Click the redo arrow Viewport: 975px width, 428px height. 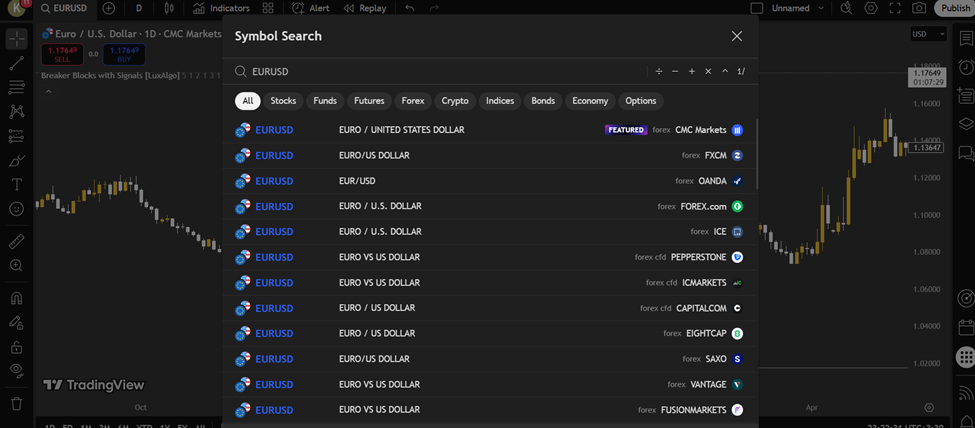click(x=434, y=8)
